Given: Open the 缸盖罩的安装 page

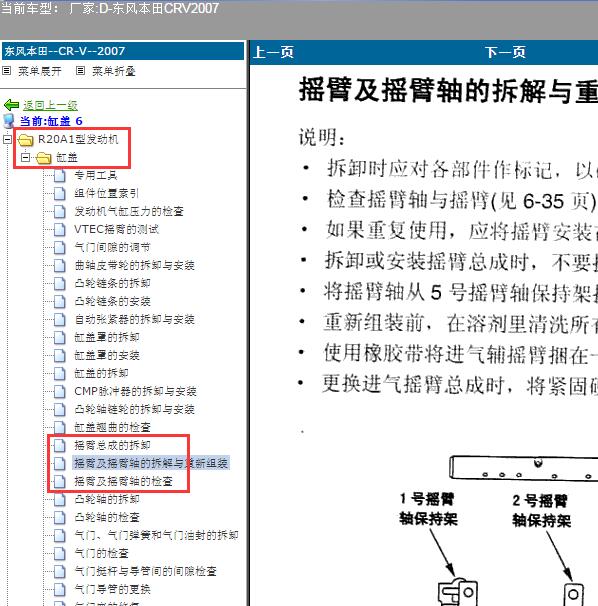Looking at the screenshot, I should pyautogui.click(x=107, y=355).
